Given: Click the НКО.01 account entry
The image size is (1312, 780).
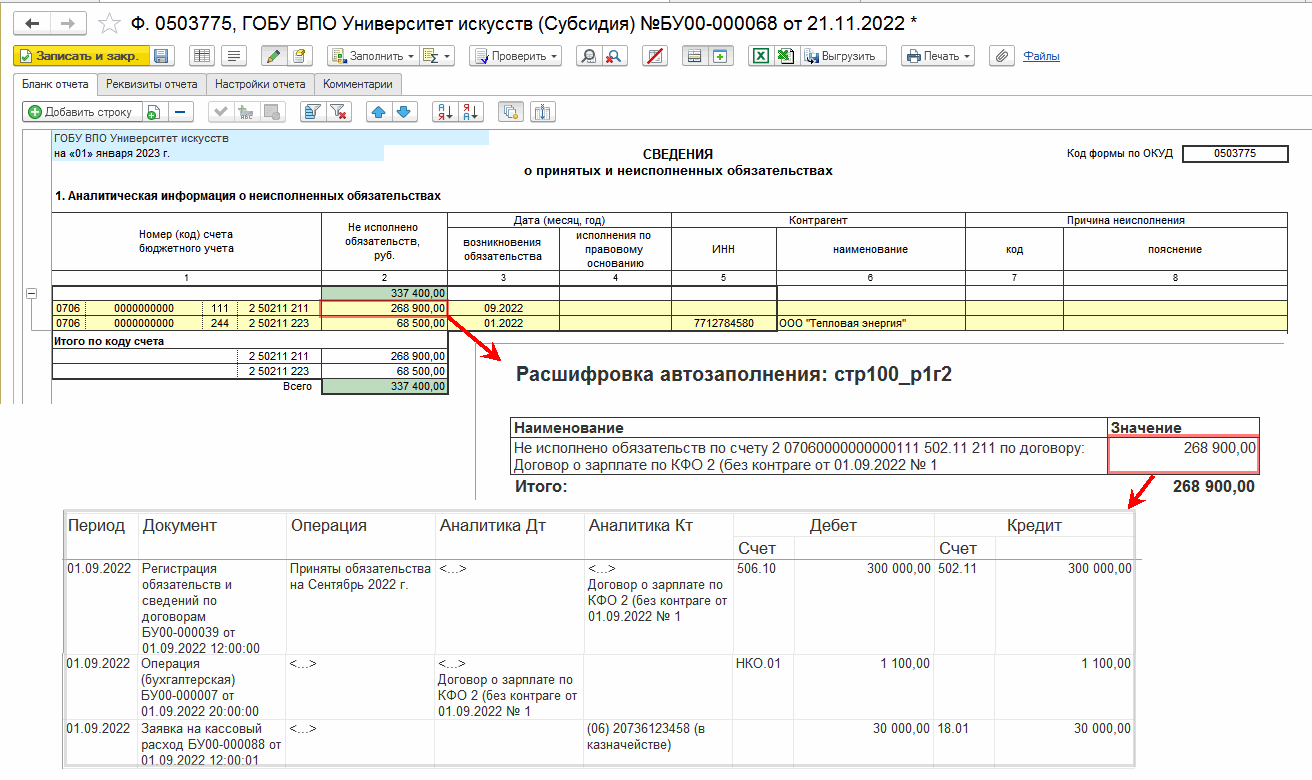Looking at the screenshot, I should [759, 663].
